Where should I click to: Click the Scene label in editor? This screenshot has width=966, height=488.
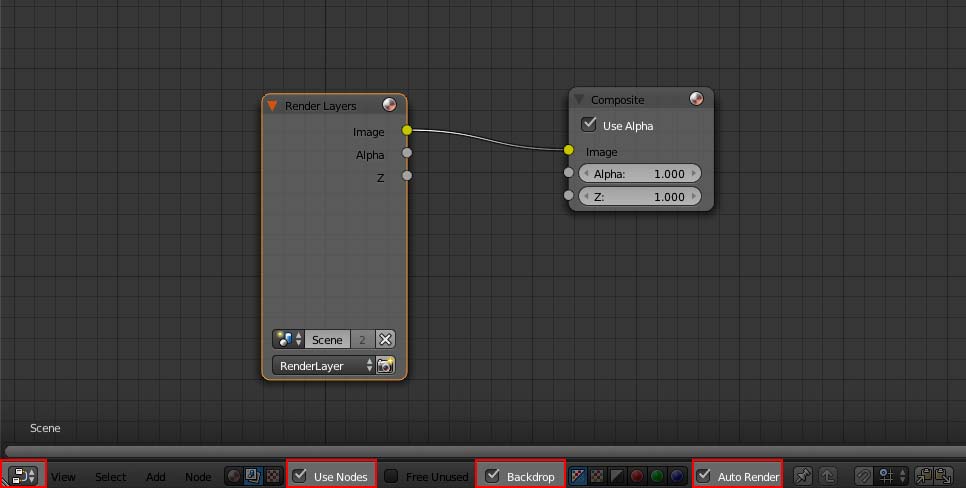click(45, 428)
